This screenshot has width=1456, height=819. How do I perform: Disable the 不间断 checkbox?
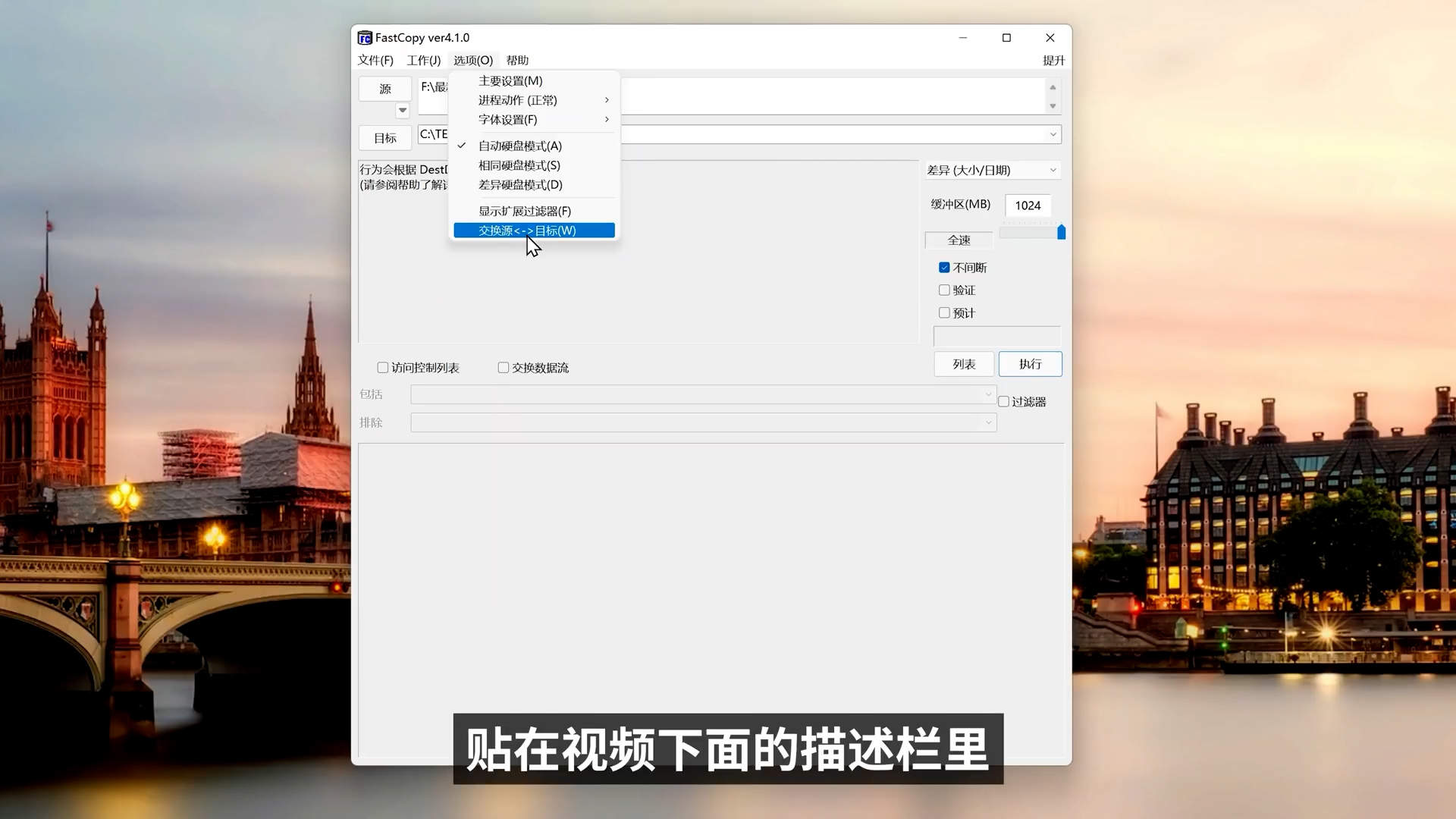point(944,267)
